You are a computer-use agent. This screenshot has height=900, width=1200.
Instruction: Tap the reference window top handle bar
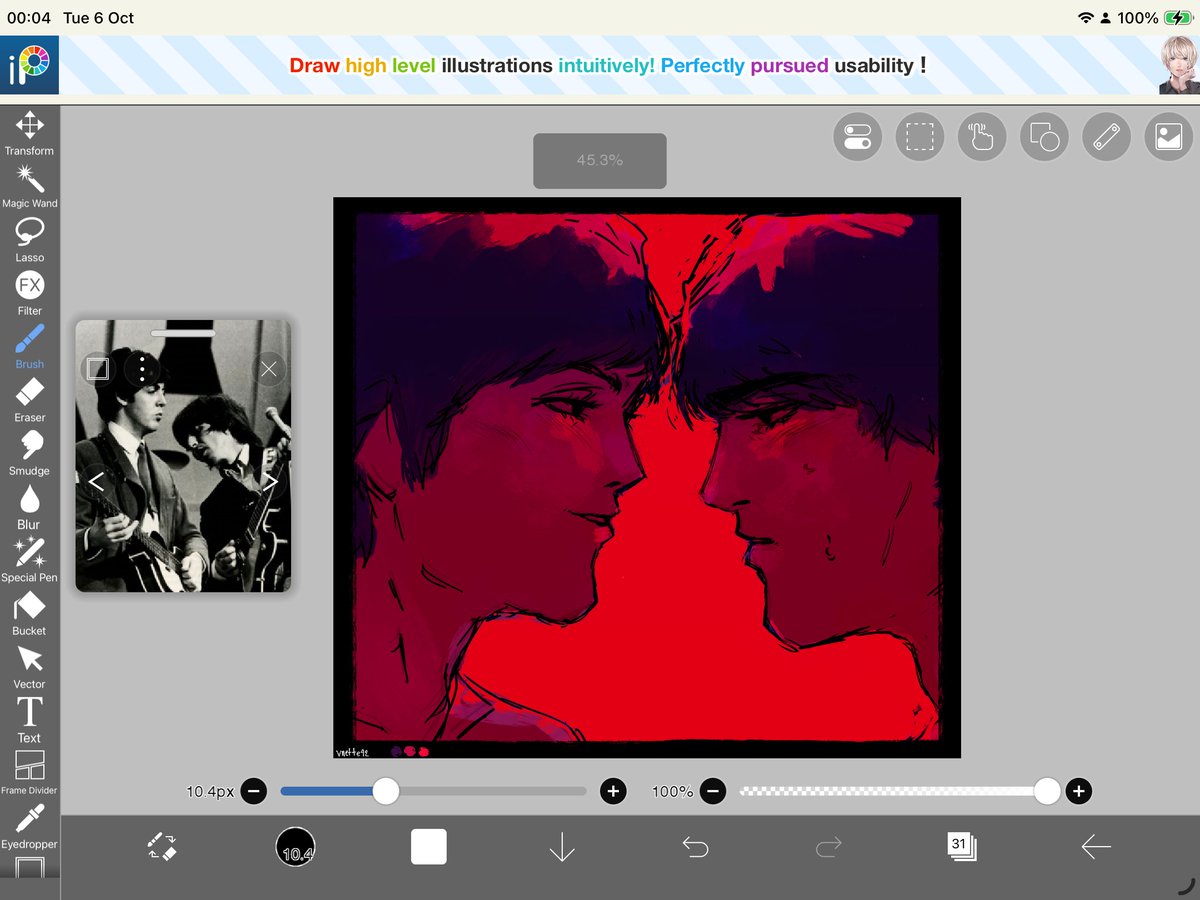coord(183,332)
